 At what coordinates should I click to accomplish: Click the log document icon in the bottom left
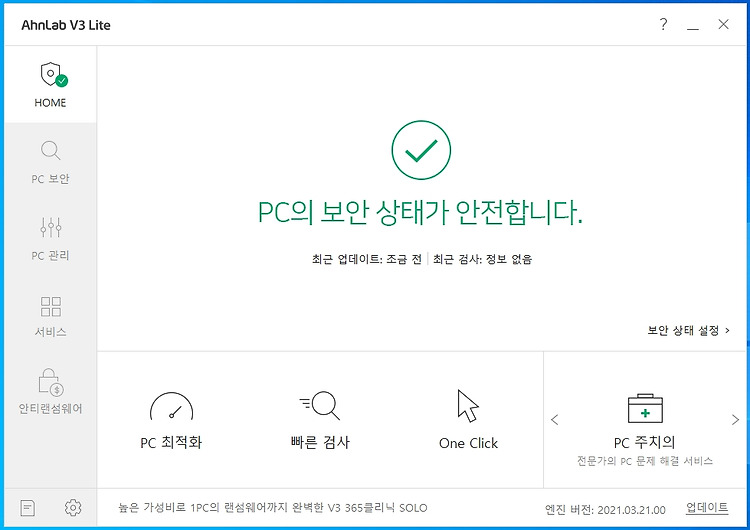point(28,508)
